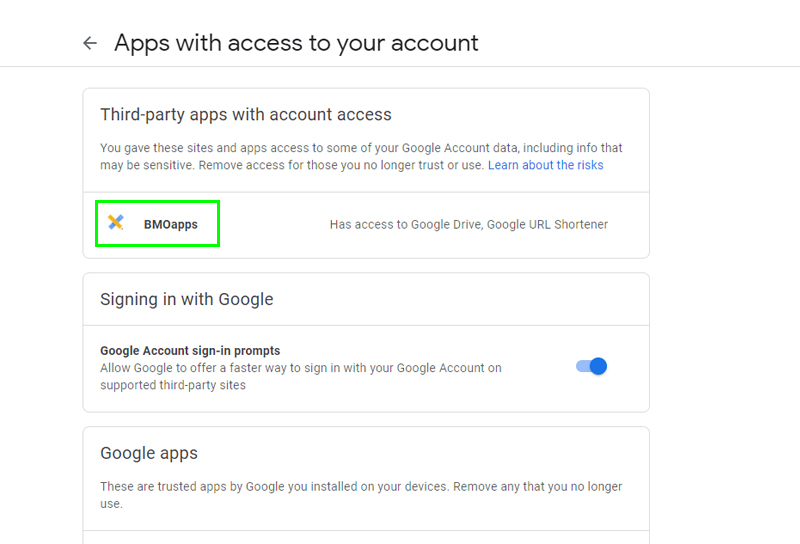Expand BMOapps via its access details text
This screenshot has width=800, height=544.
pos(468,225)
